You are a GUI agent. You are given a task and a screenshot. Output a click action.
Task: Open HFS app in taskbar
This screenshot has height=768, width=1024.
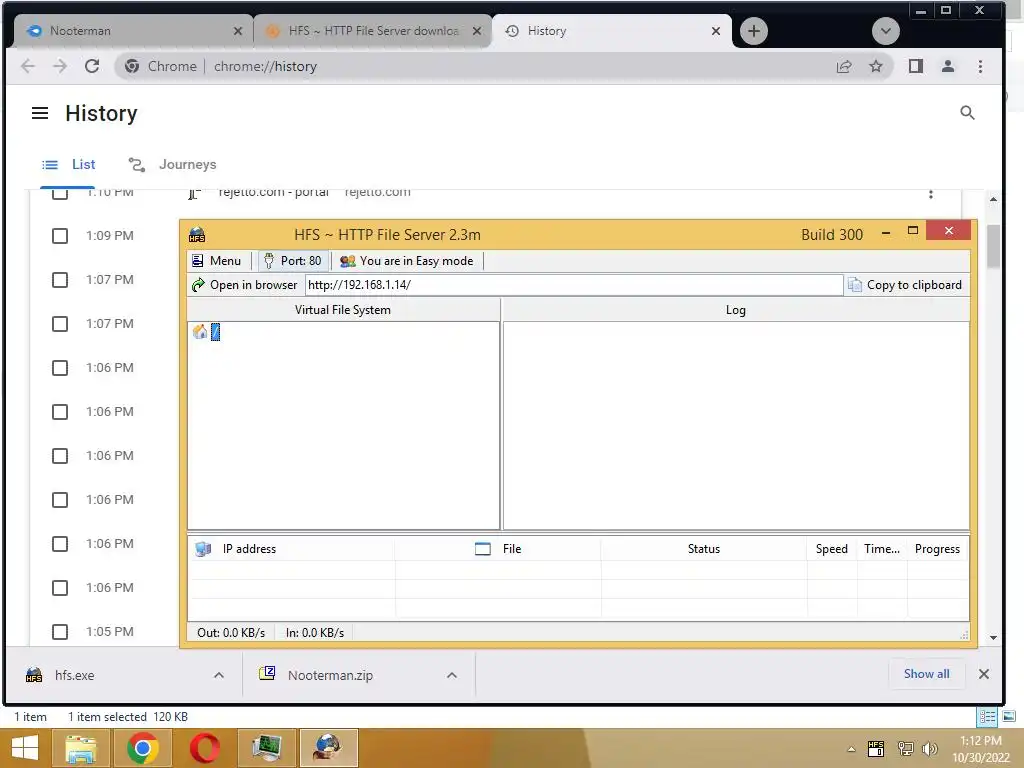pos(328,748)
